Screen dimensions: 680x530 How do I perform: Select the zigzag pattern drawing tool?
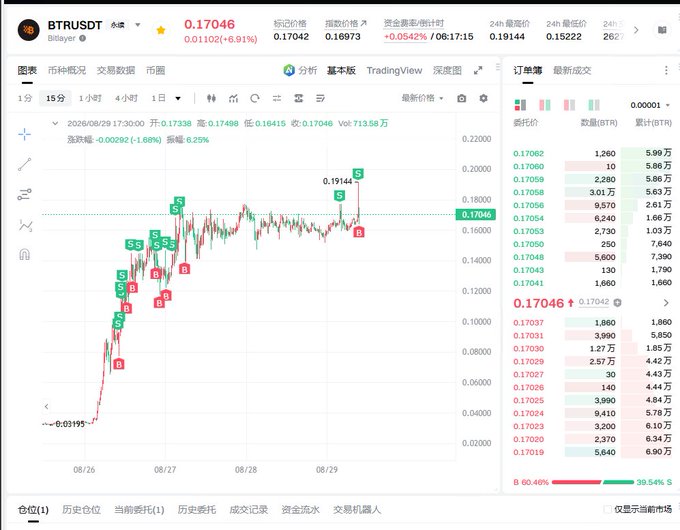pos(25,226)
